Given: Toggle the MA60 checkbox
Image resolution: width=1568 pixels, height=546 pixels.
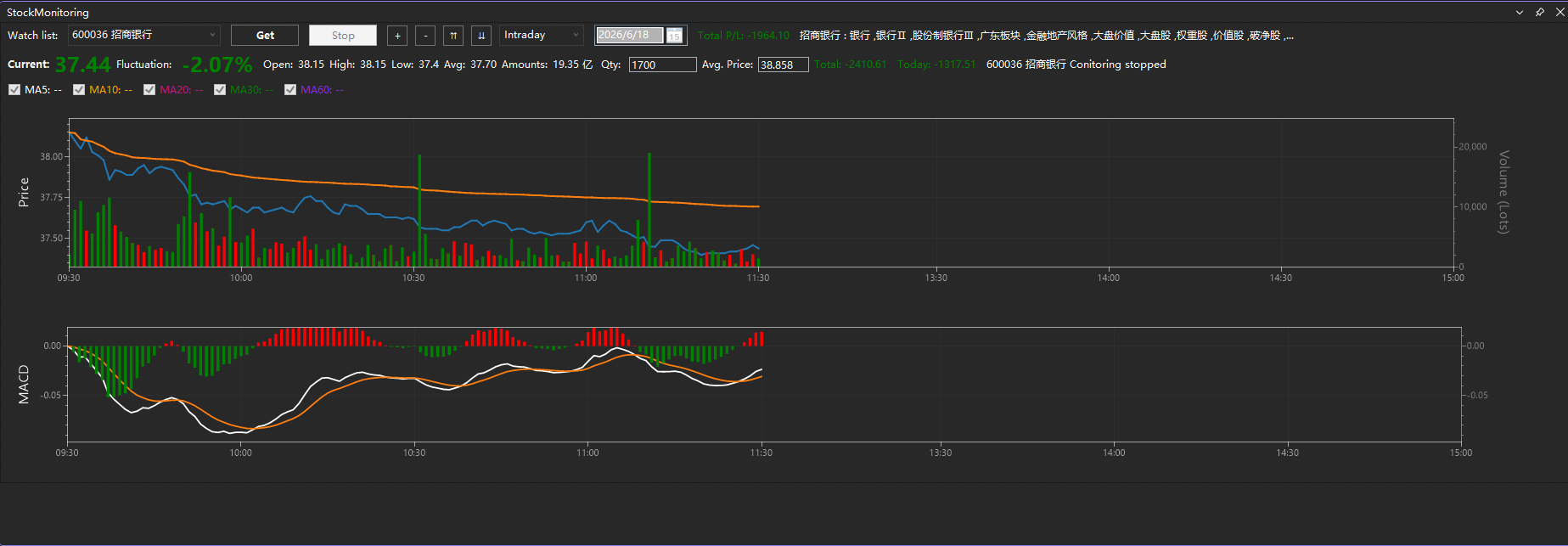Looking at the screenshot, I should (290, 90).
